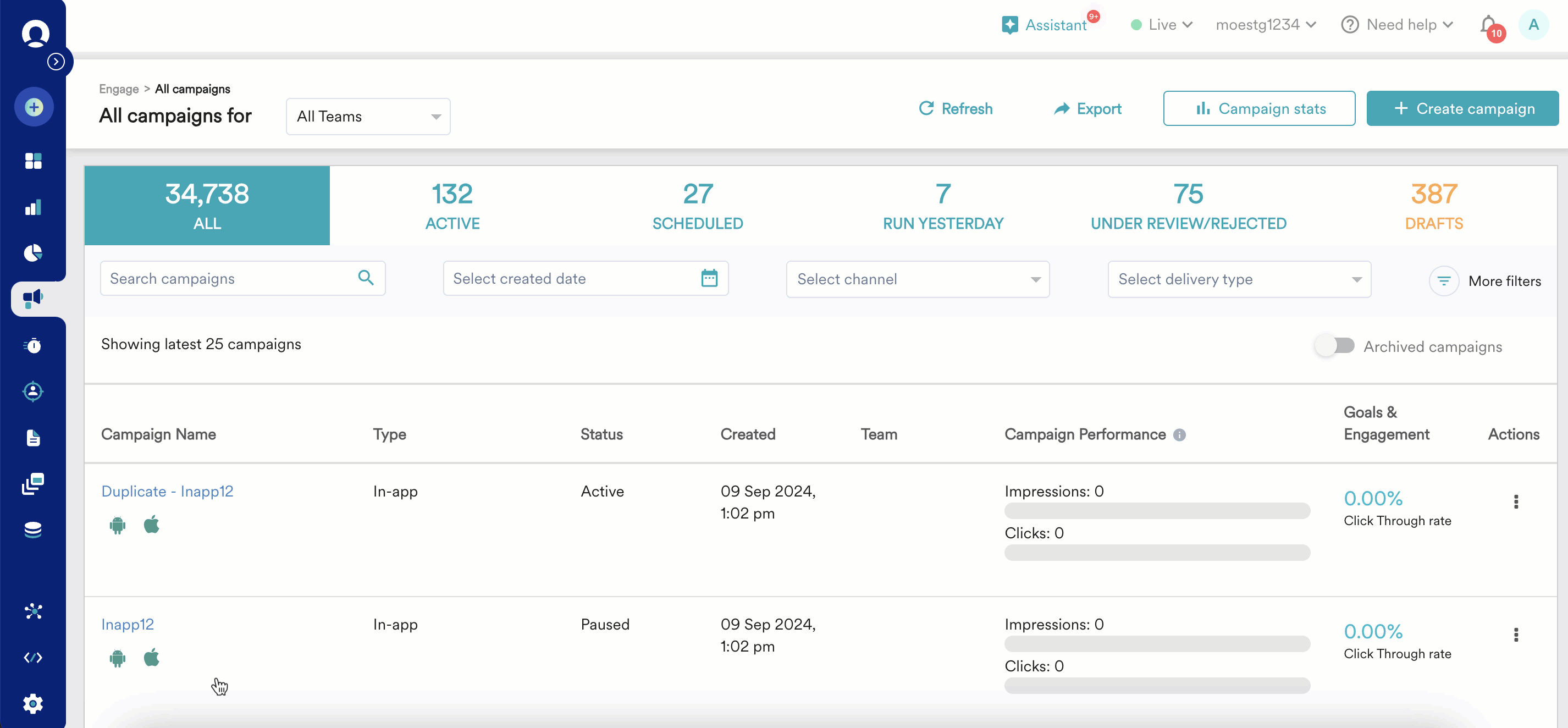Collapse the sidebar using the chevron button
This screenshot has height=728, width=1568.
pos(57,61)
